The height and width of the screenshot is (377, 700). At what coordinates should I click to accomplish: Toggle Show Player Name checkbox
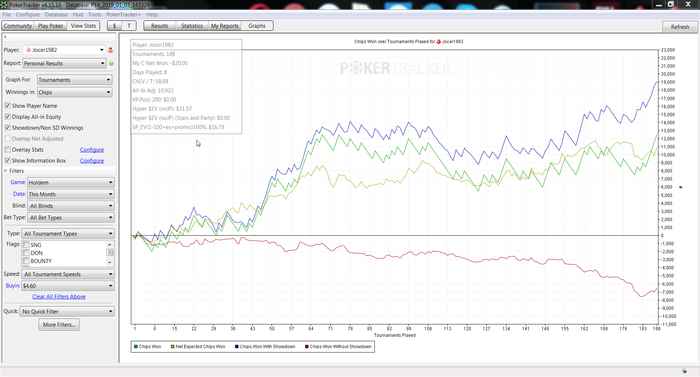(8, 106)
